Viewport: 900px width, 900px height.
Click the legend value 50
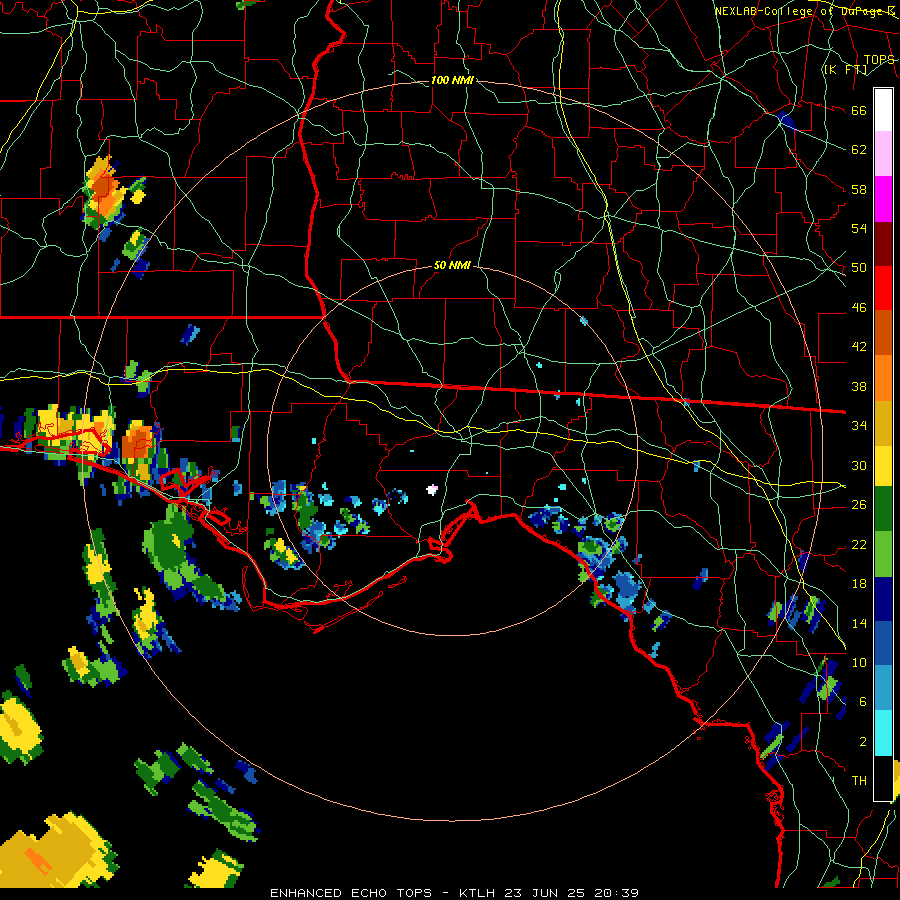pyautogui.click(x=859, y=268)
